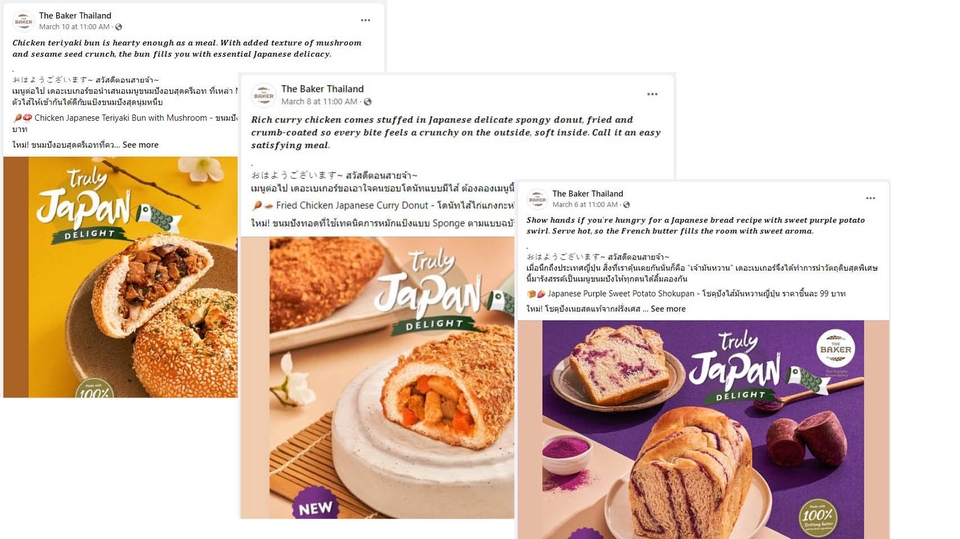Click the March 10 at 11:00 AM timestamp
The image size is (960, 539).
click(74, 27)
